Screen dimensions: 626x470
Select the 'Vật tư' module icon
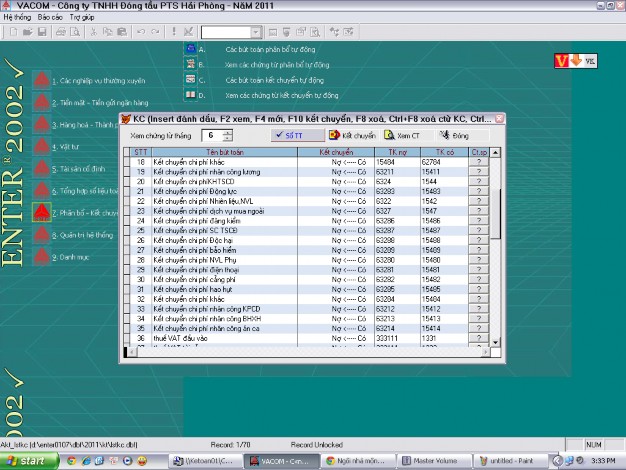41,146
